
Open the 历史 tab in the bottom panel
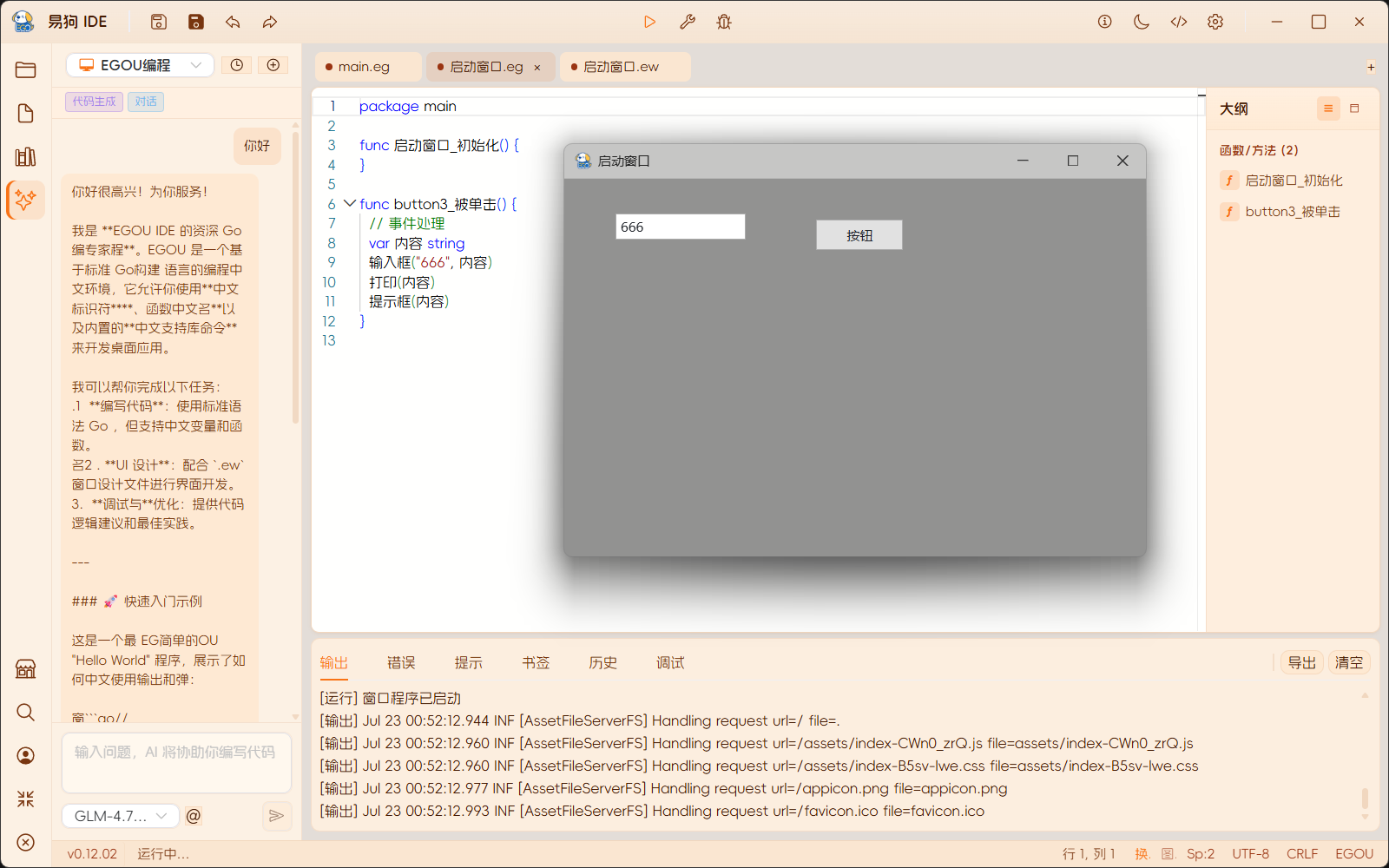click(603, 663)
